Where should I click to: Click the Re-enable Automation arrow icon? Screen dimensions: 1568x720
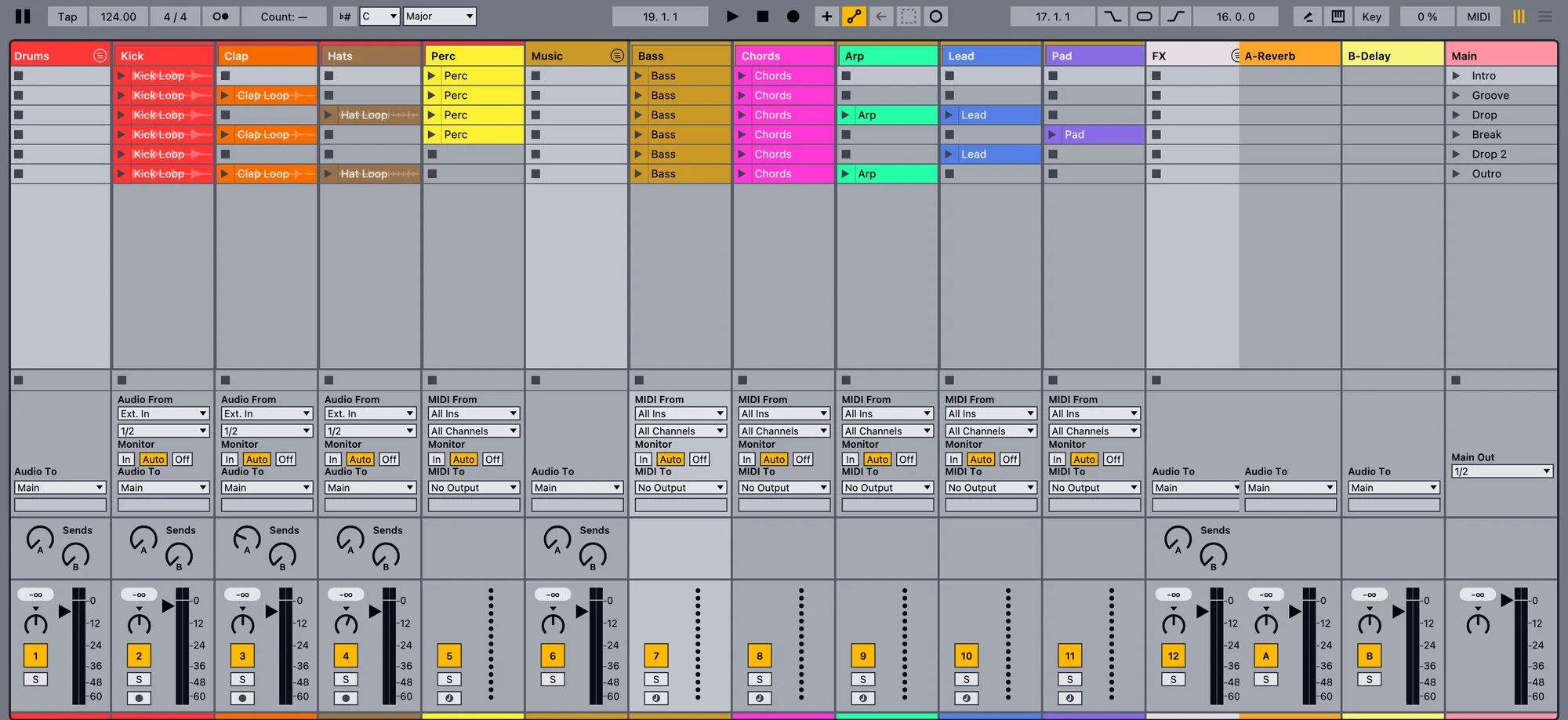click(x=881, y=16)
